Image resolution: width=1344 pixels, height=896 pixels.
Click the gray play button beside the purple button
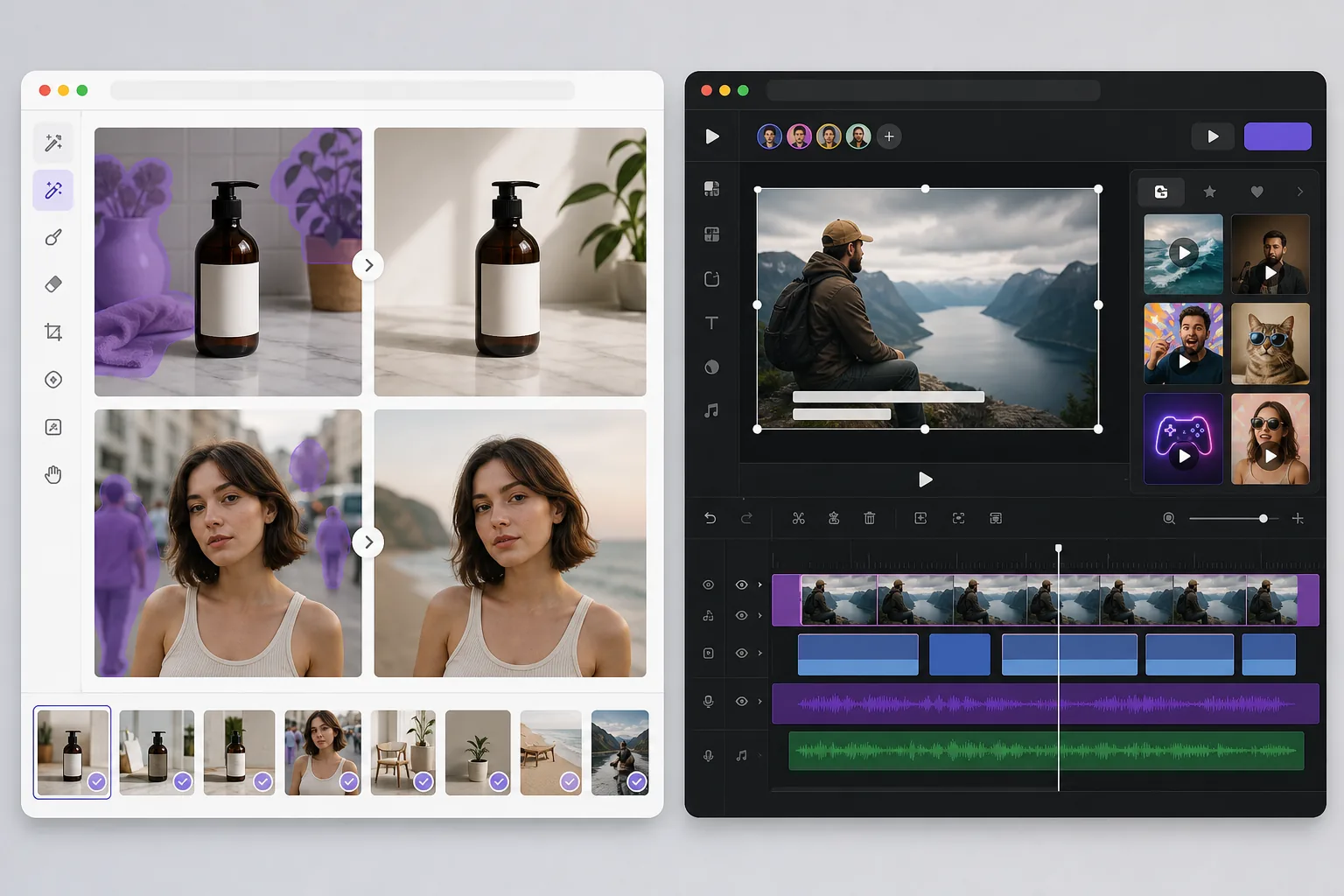click(1213, 136)
